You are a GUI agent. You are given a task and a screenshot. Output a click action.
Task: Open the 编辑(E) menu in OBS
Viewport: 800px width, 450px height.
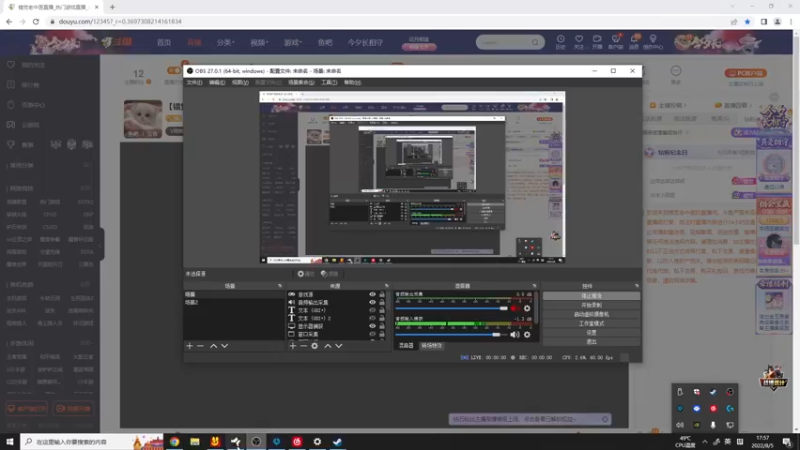coord(217,82)
